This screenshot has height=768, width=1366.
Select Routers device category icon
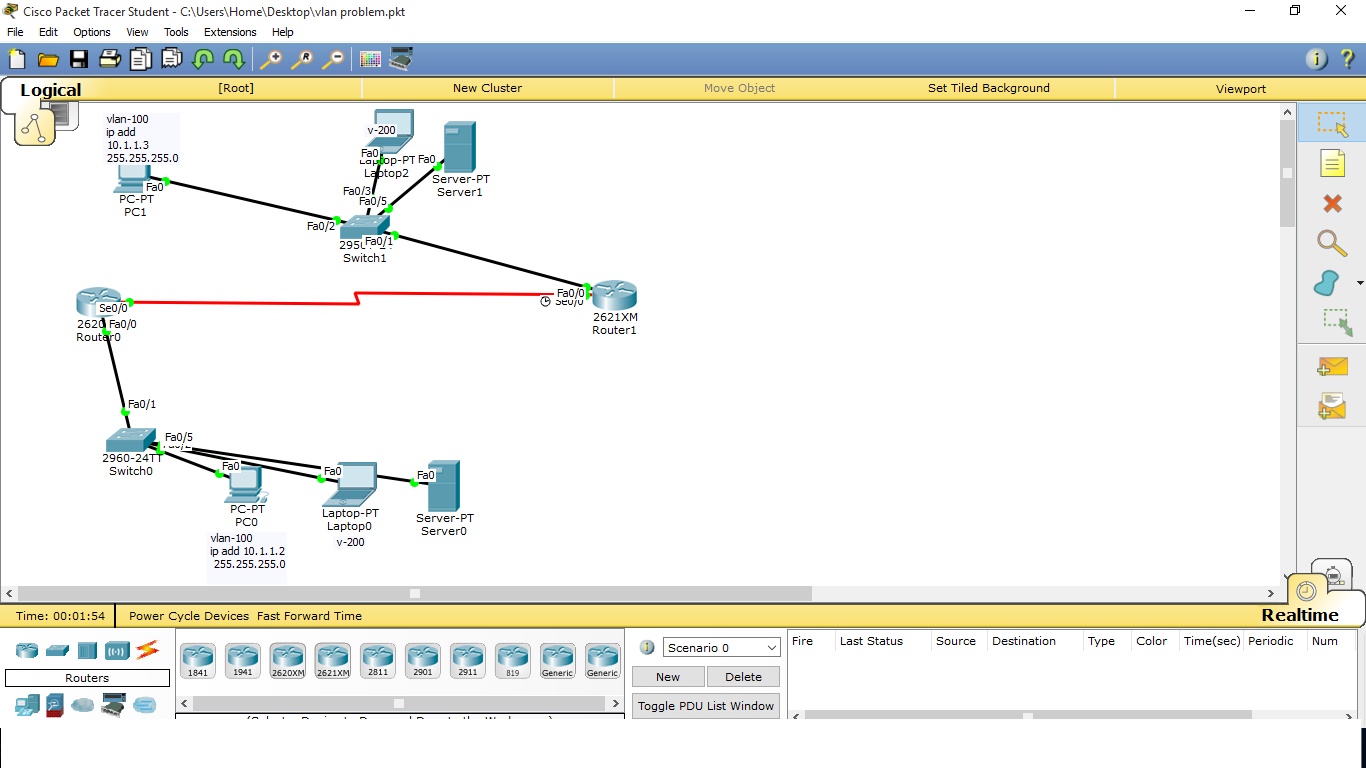click(27, 651)
